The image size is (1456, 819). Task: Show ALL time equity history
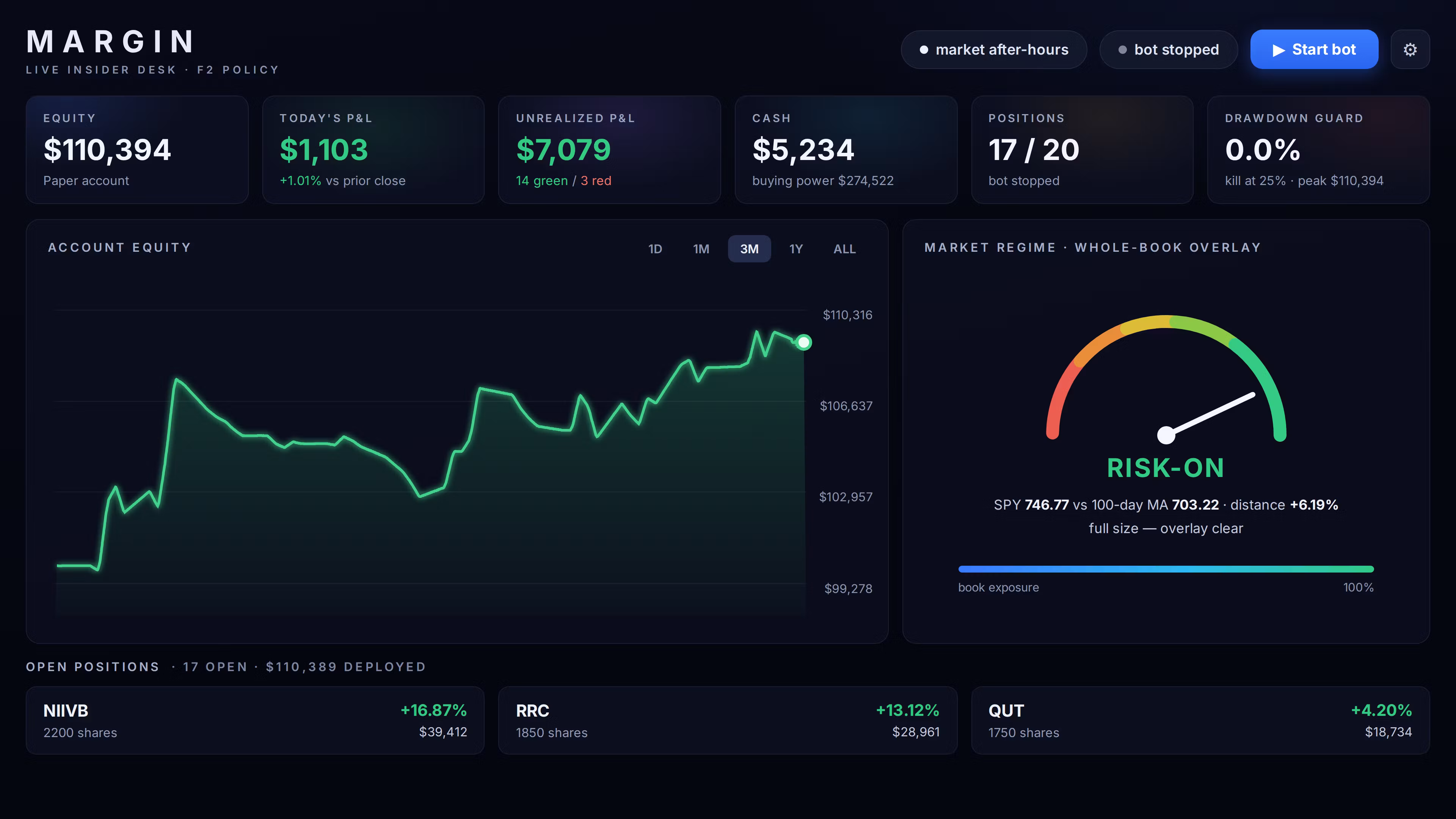[x=844, y=249]
